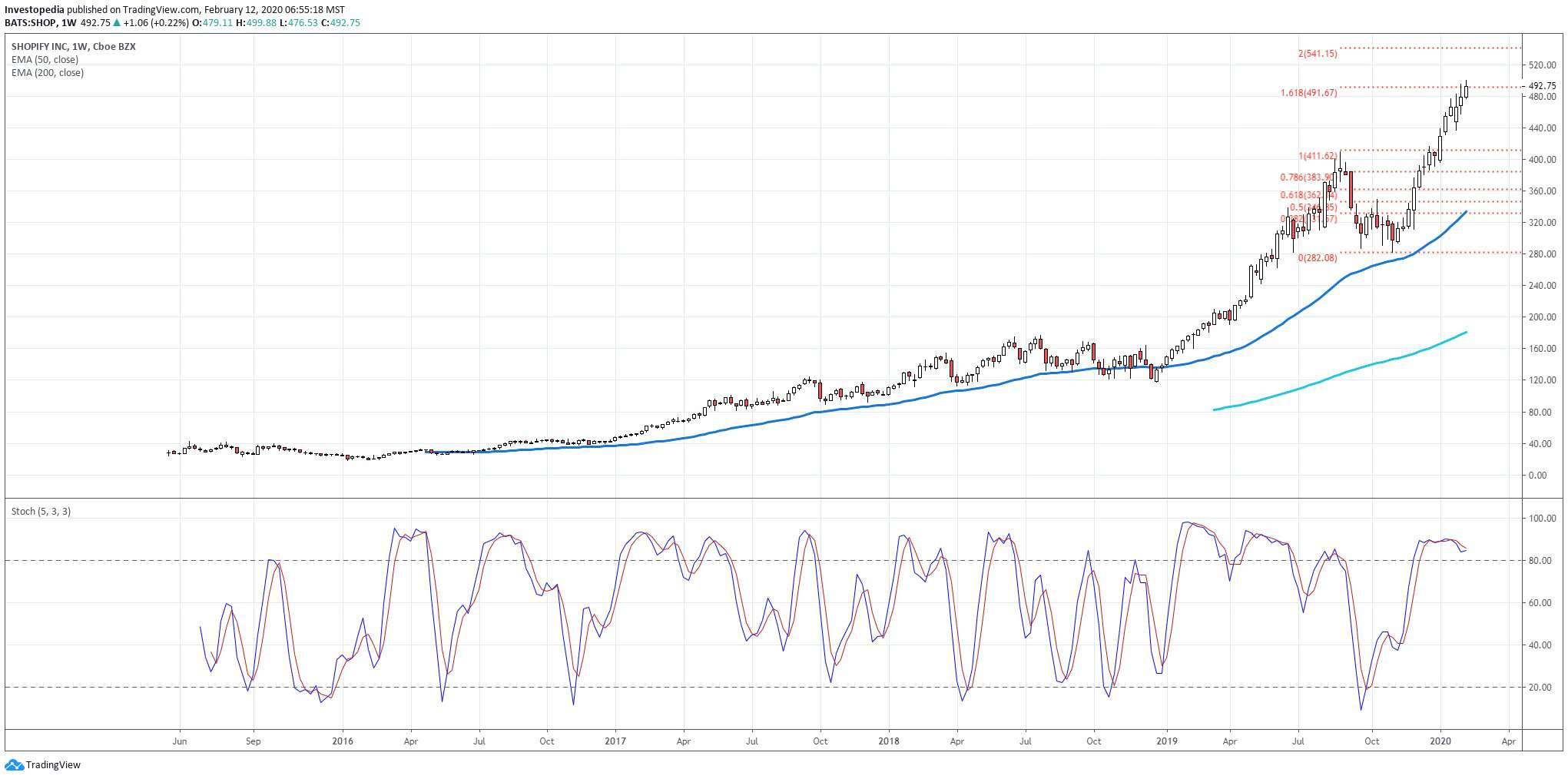Viewport: 1568px width, 779px height.
Task: Click the EMA (50, close) indicator label
Action: (x=45, y=60)
